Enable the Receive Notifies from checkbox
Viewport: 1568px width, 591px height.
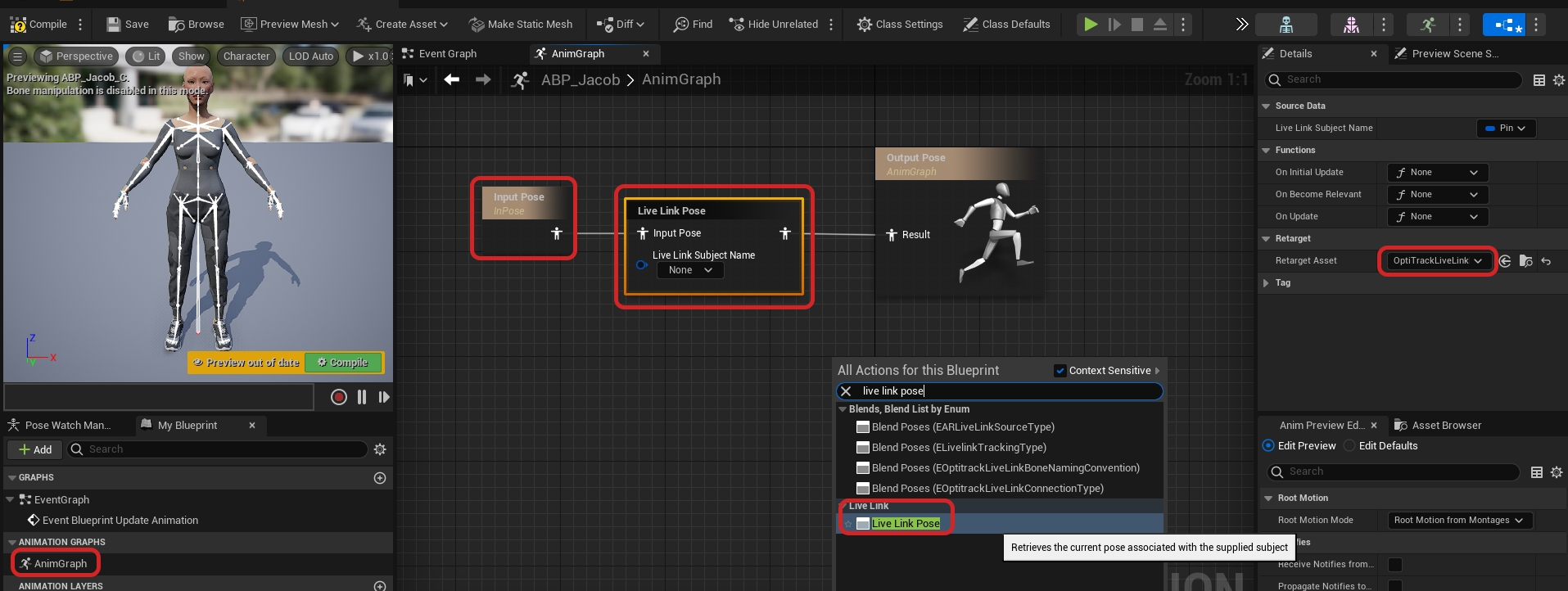click(x=1395, y=565)
